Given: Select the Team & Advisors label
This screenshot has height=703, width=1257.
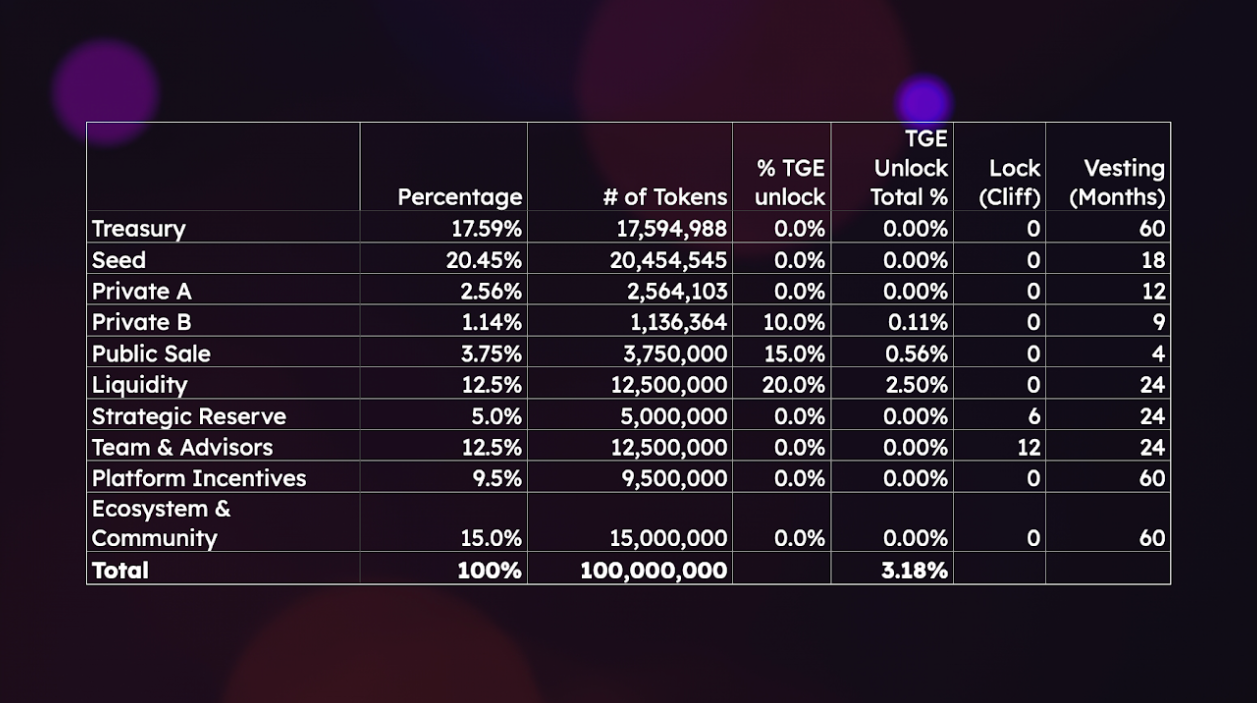Looking at the screenshot, I should pyautogui.click(x=182, y=447).
